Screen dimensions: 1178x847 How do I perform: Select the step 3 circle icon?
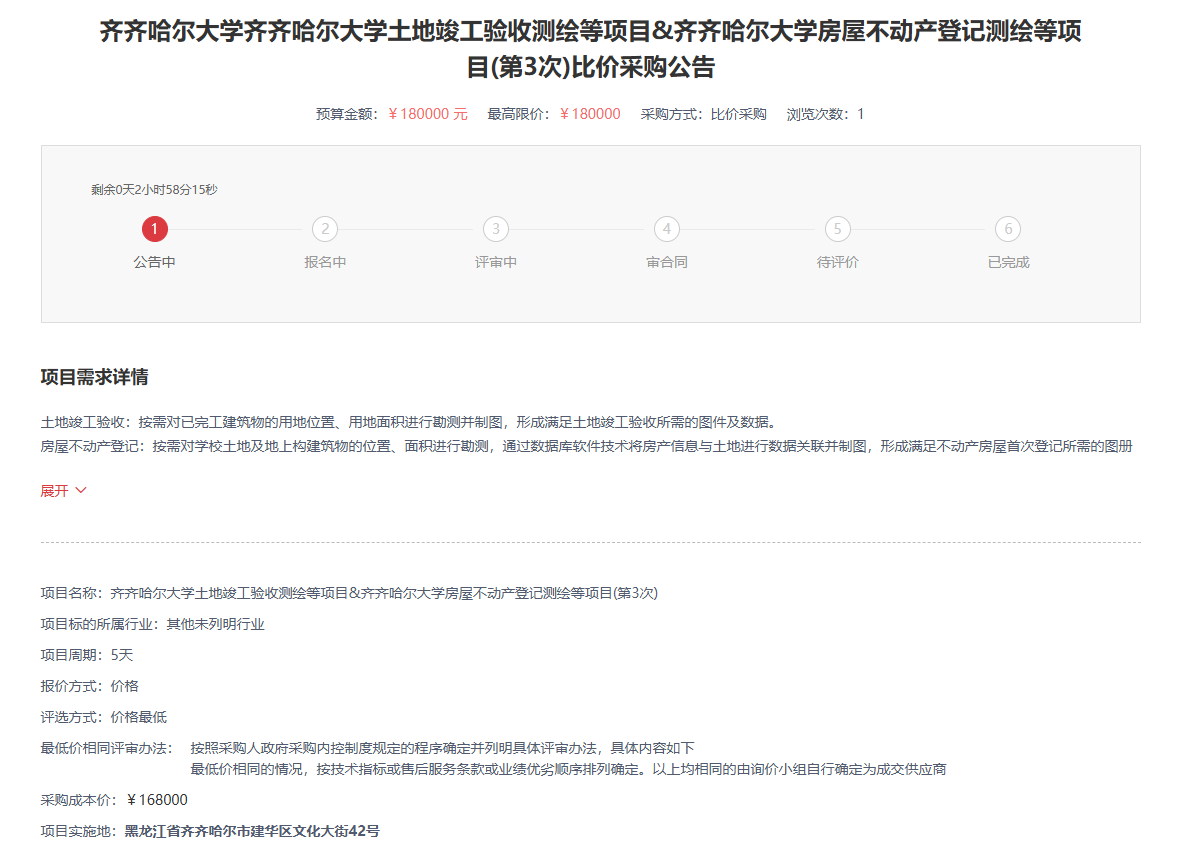click(x=496, y=230)
